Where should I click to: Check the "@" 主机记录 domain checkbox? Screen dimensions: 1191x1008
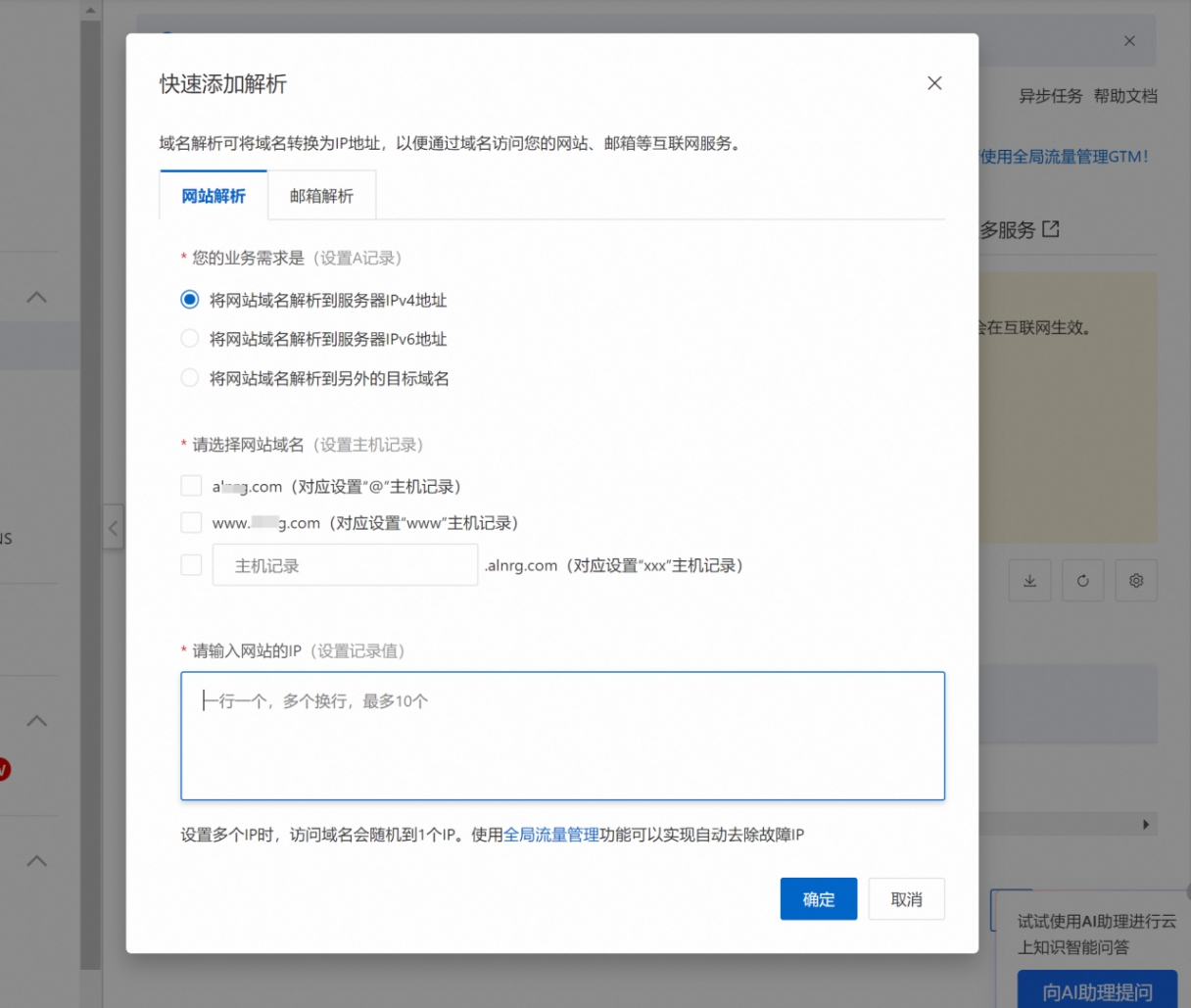191,486
